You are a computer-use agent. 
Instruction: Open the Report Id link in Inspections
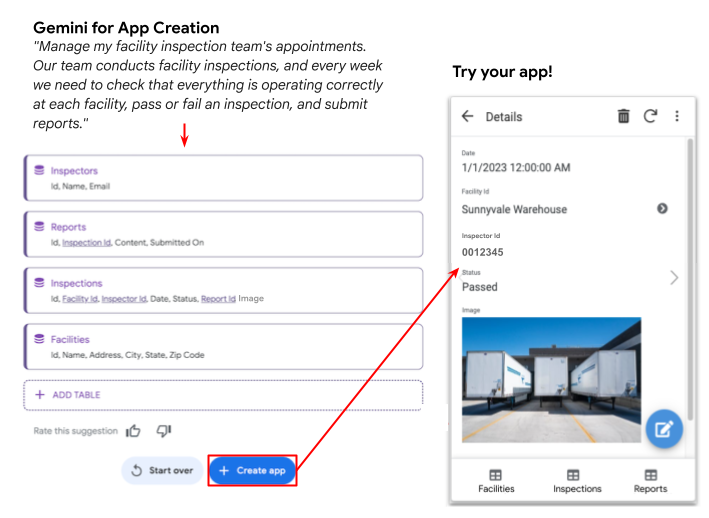click(x=218, y=299)
